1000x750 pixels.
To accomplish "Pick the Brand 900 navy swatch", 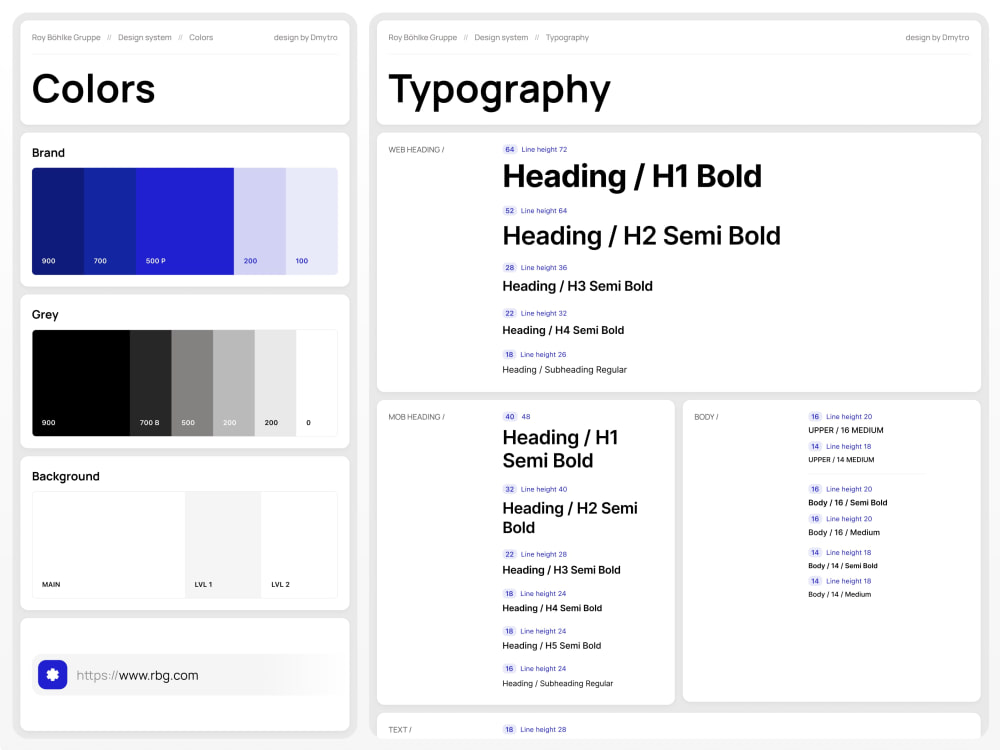I will [58, 221].
